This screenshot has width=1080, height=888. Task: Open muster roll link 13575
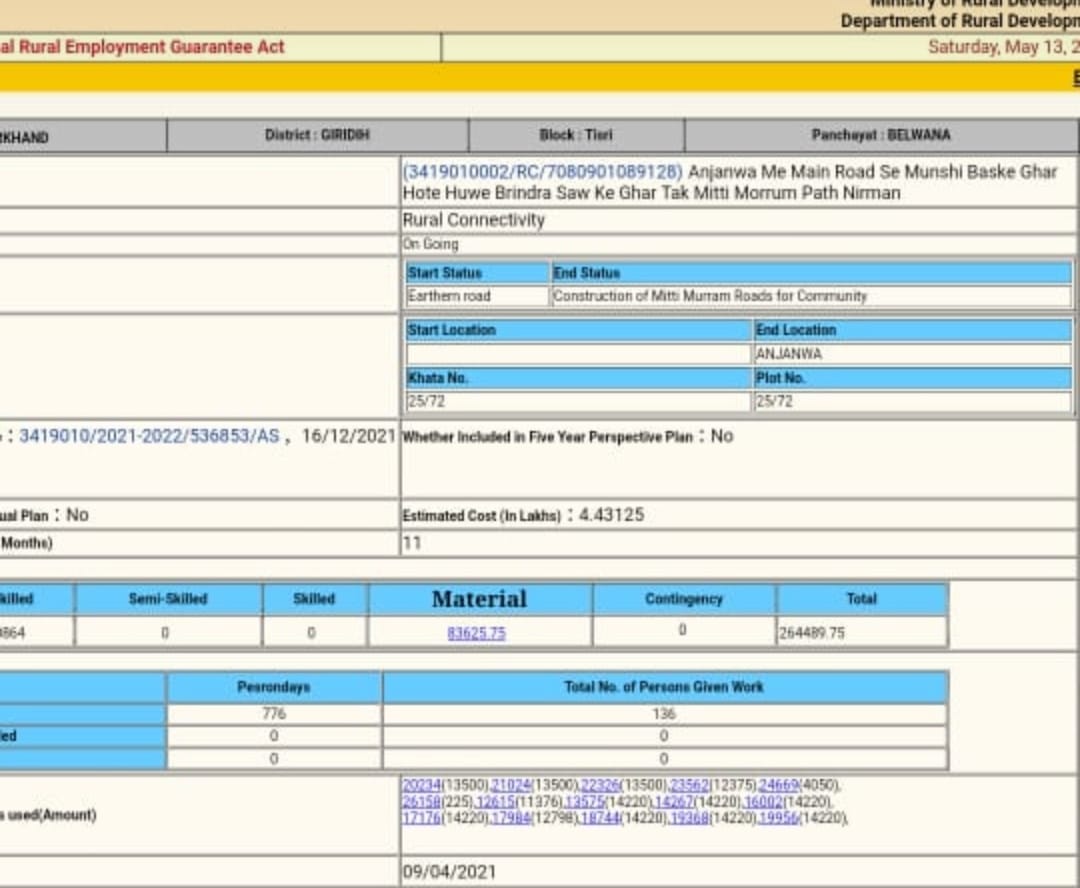pyautogui.click(x=584, y=802)
